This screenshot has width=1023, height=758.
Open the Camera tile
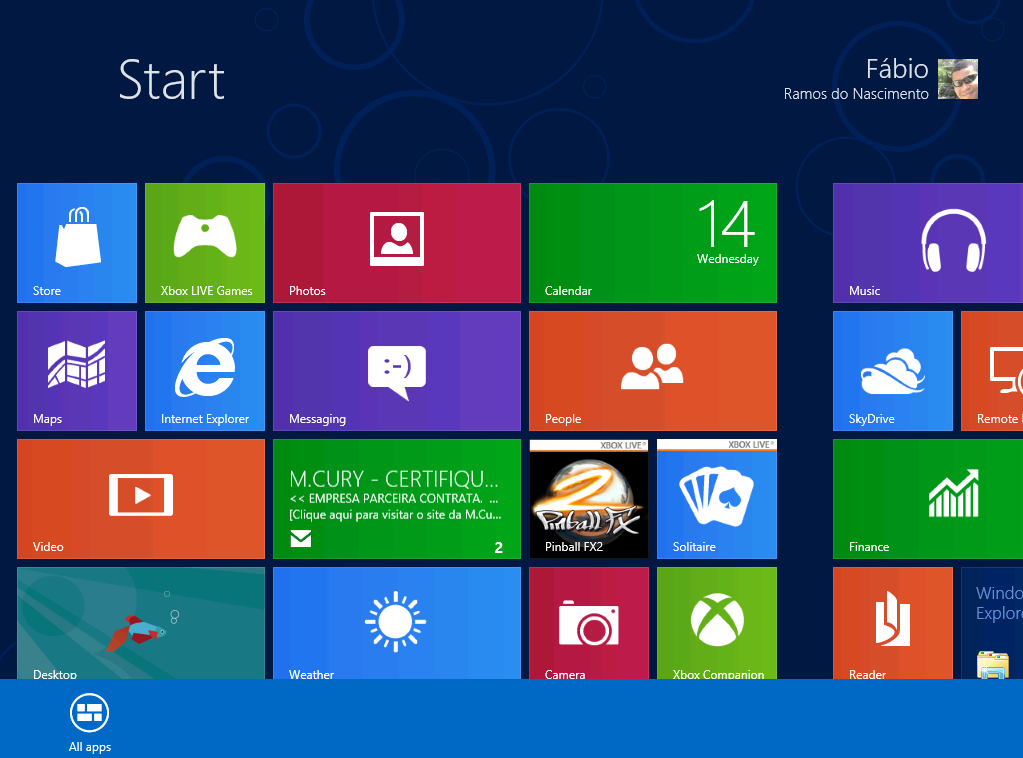click(x=588, y=623)
